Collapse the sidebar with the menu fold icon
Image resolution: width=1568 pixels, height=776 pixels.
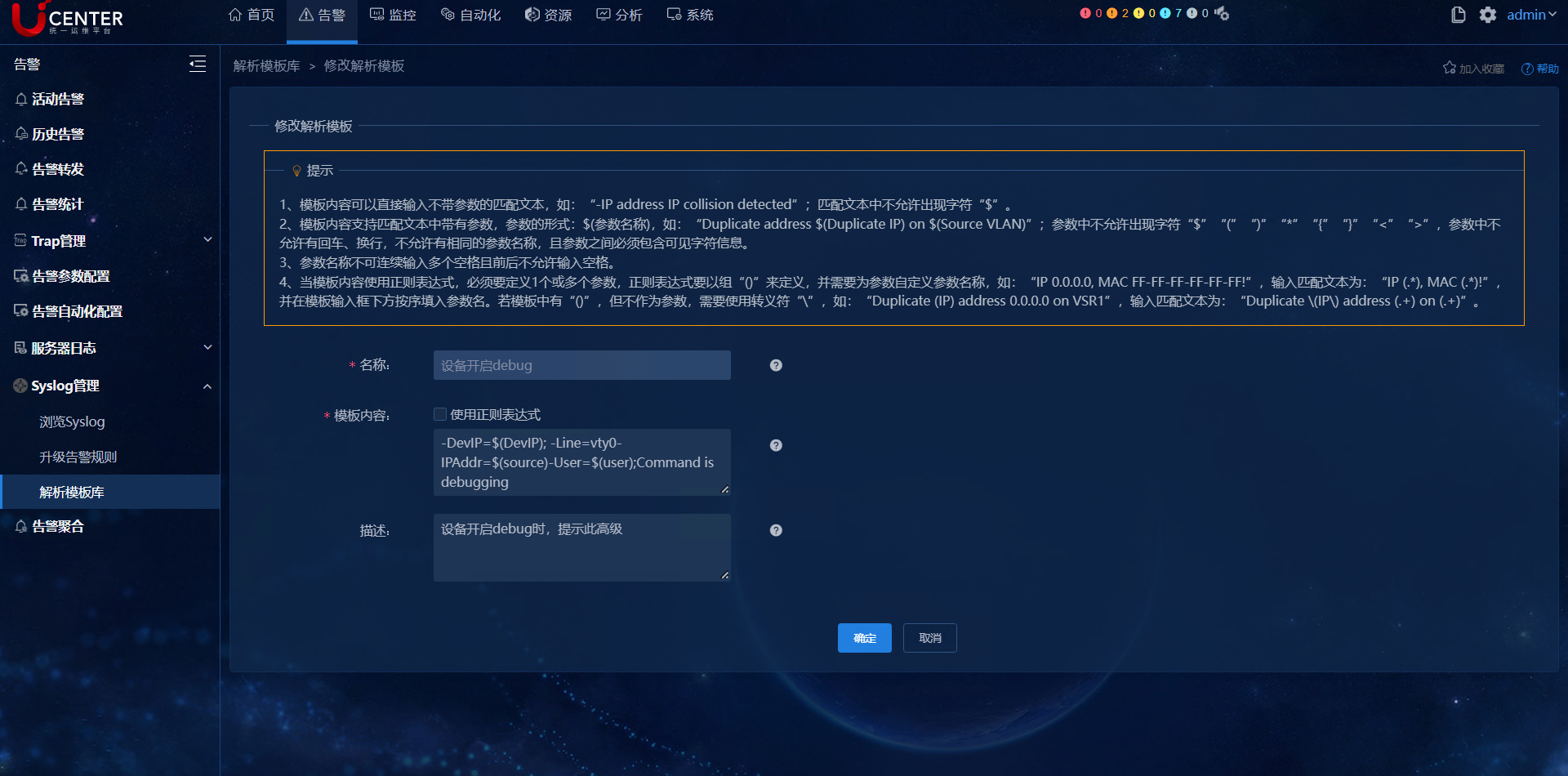pos(198,64)
